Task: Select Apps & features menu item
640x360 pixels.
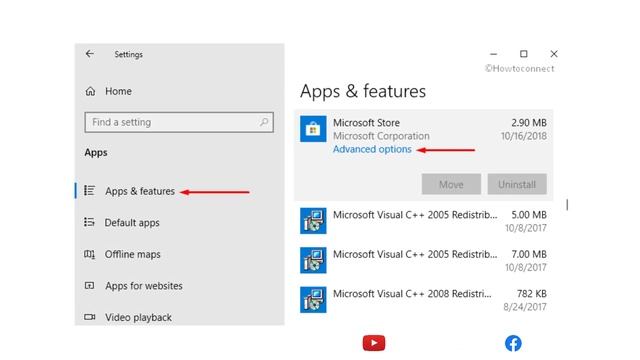Action: [x=140, y=191]
